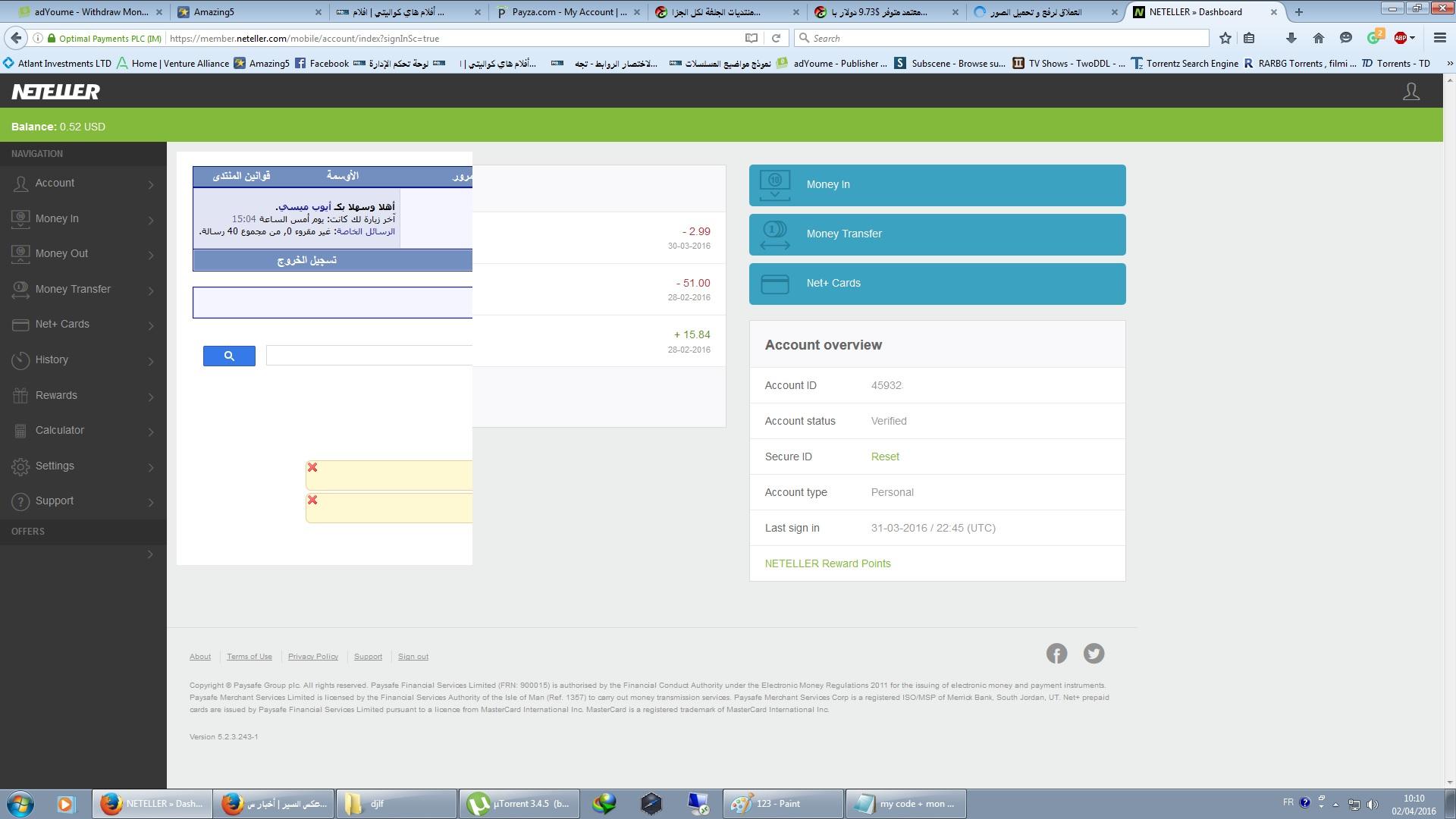
Task: Open the Terms of Use footer link
Action: (249, 657)
